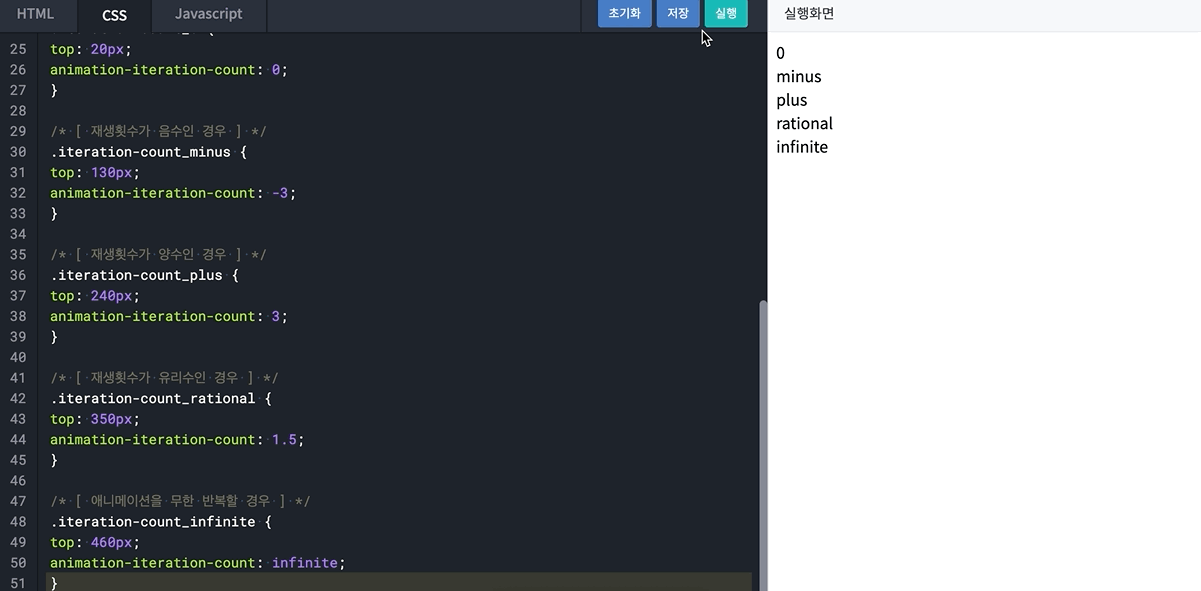The width and height of the screenshot is (1201, 591).
Task: Select the 'rational' output text
Action: [804, 123]
